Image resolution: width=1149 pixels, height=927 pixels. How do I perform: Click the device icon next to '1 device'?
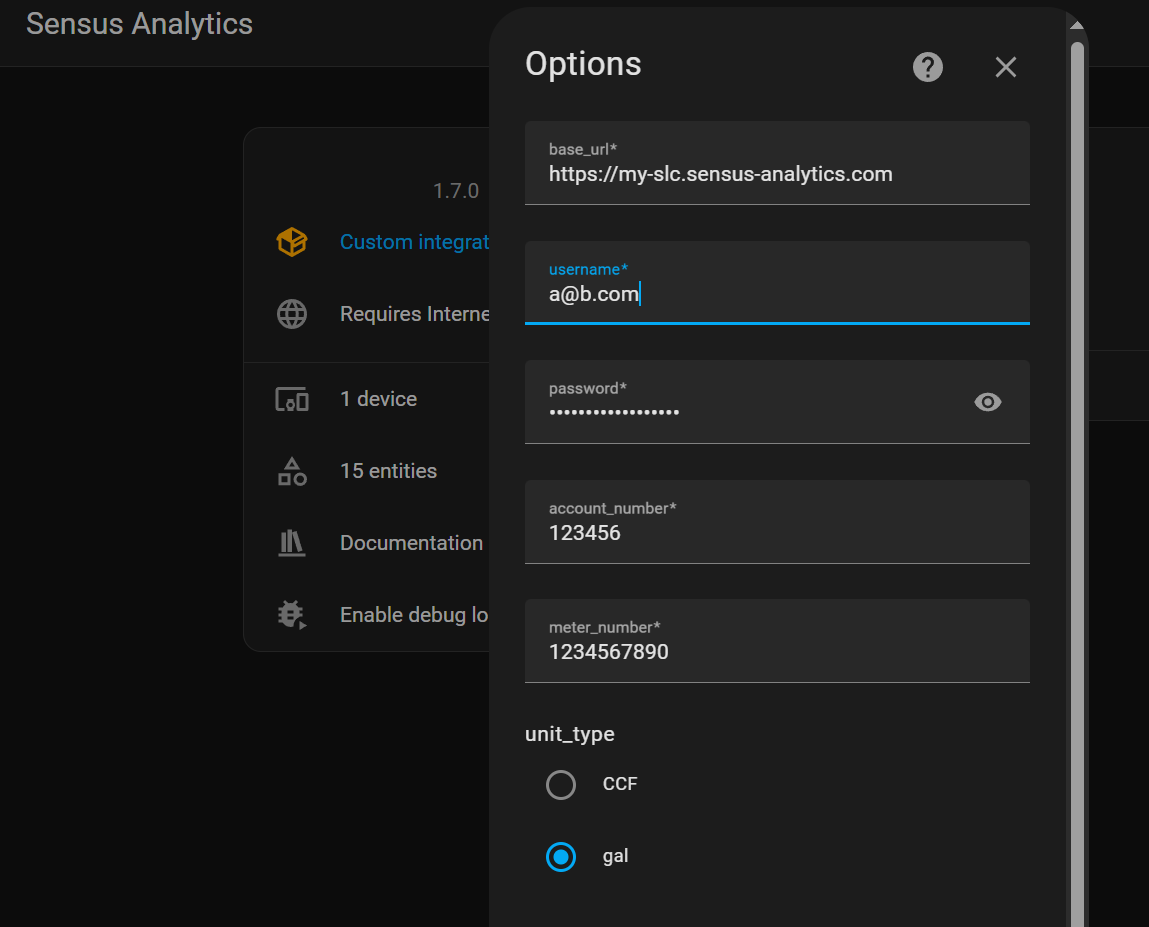tap(291, 398)
